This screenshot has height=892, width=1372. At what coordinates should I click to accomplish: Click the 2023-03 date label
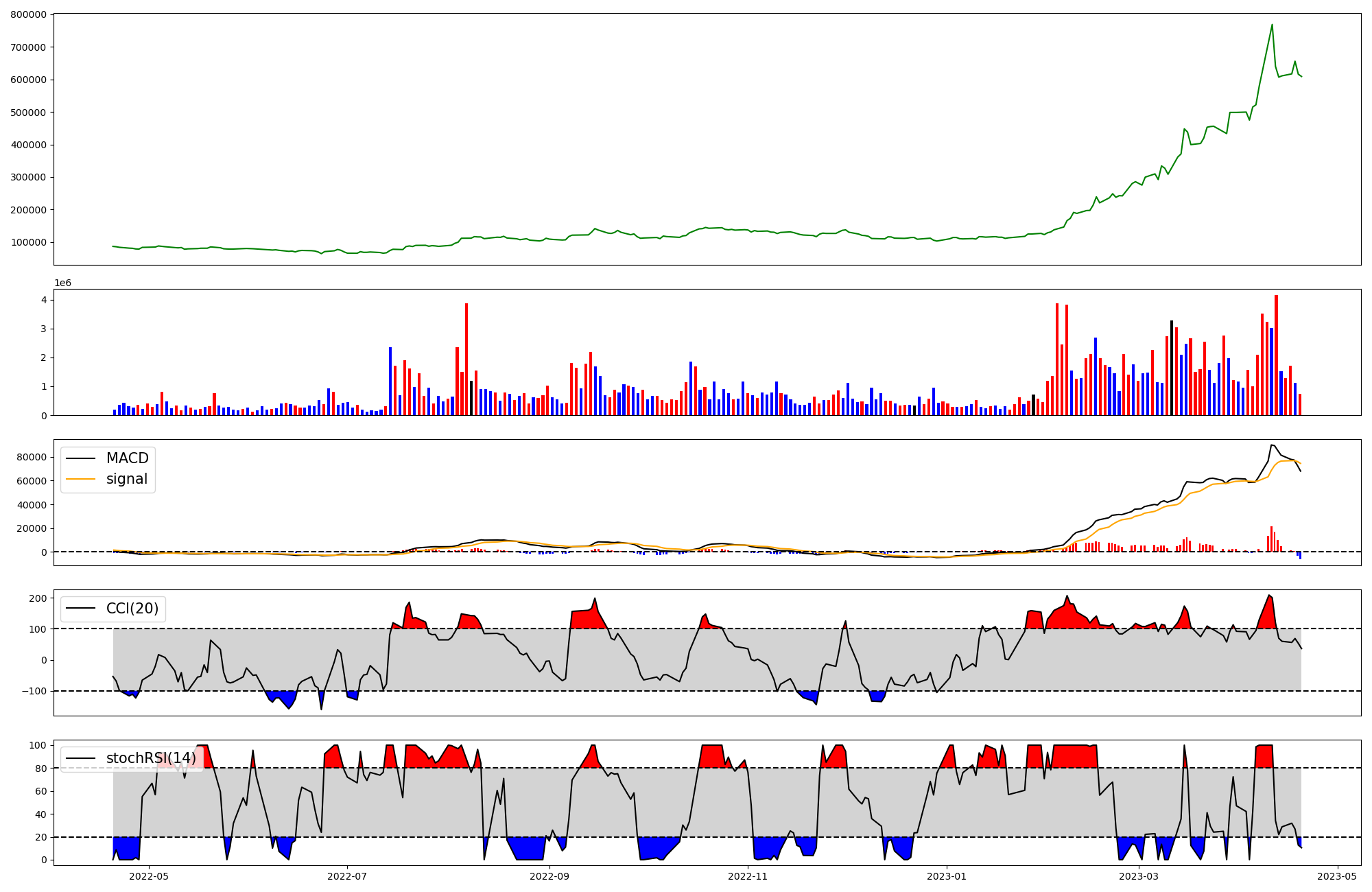click(1139, 876)
